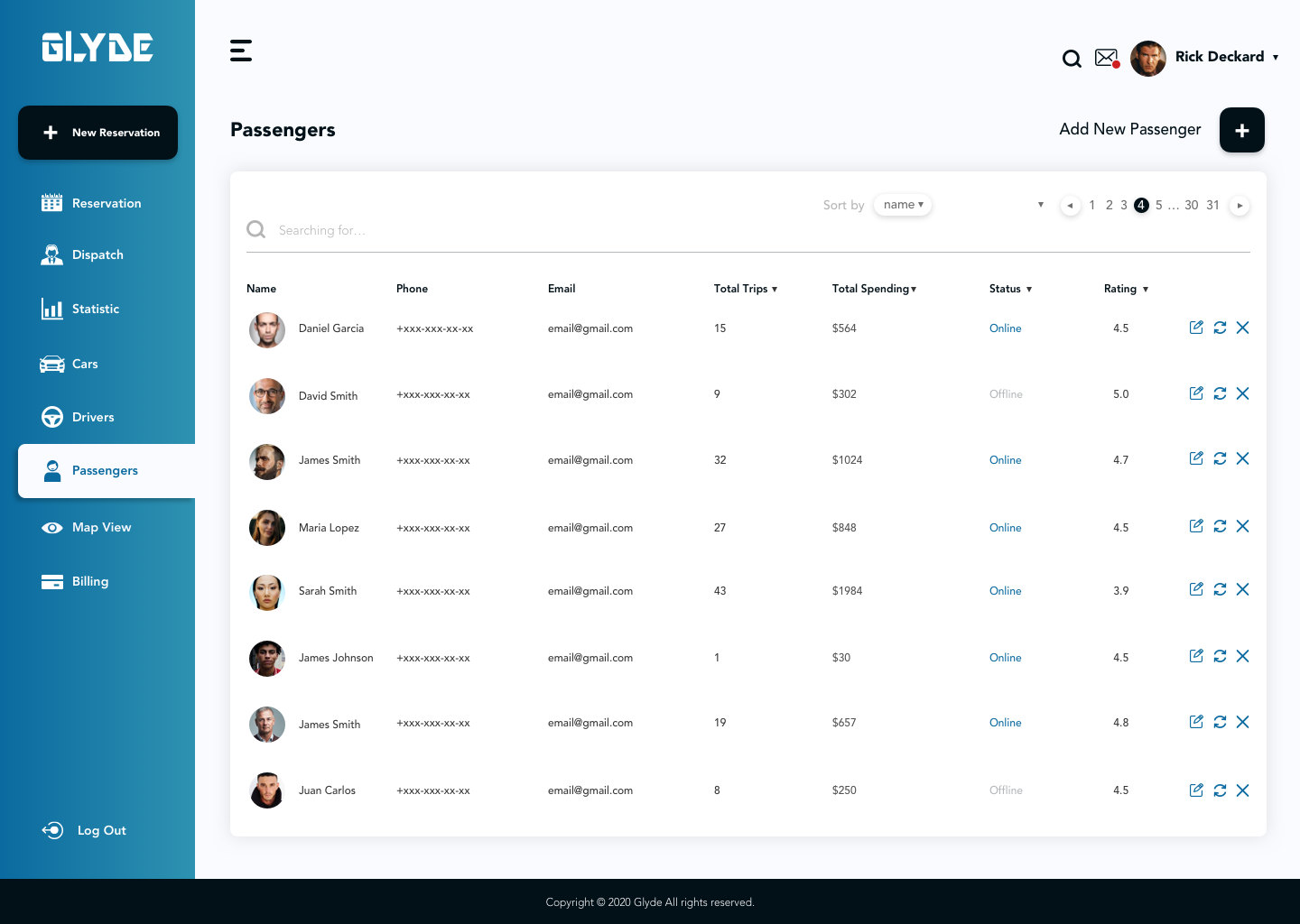Image resolution: width=1300 pixels, height=924 pixels.
Task: Sort by Rating column header
Action: click(x=1126, y=289)
